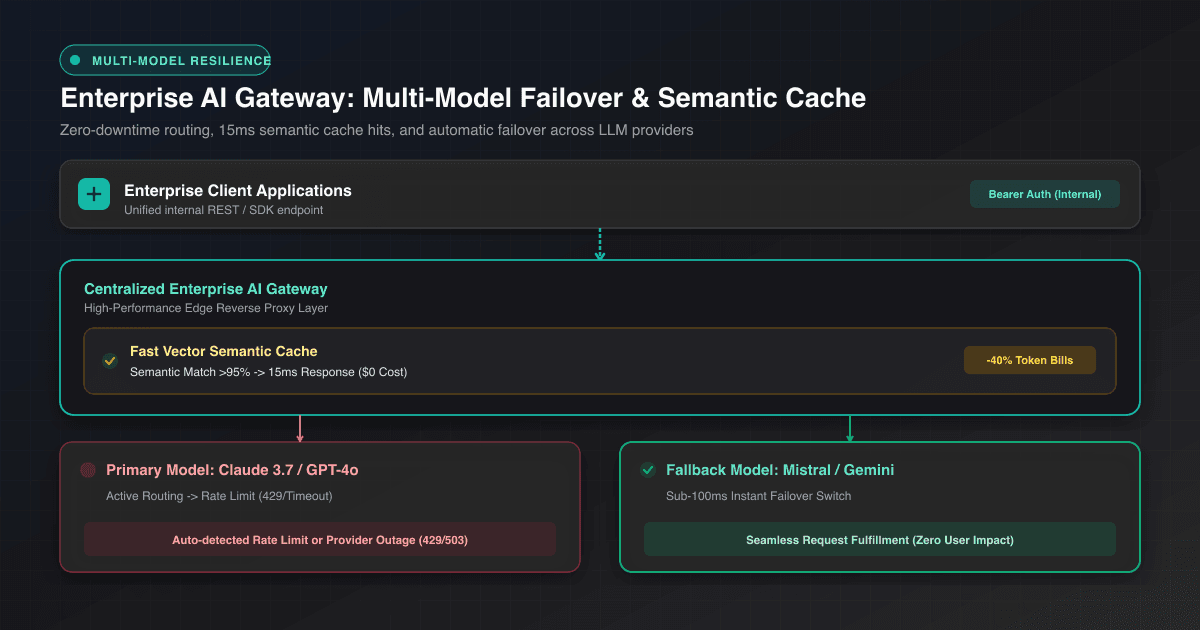Click Semantic Match >95% -> 15ms Response text
Viewport: 1200px width, 630px height.
click(268, 372)
